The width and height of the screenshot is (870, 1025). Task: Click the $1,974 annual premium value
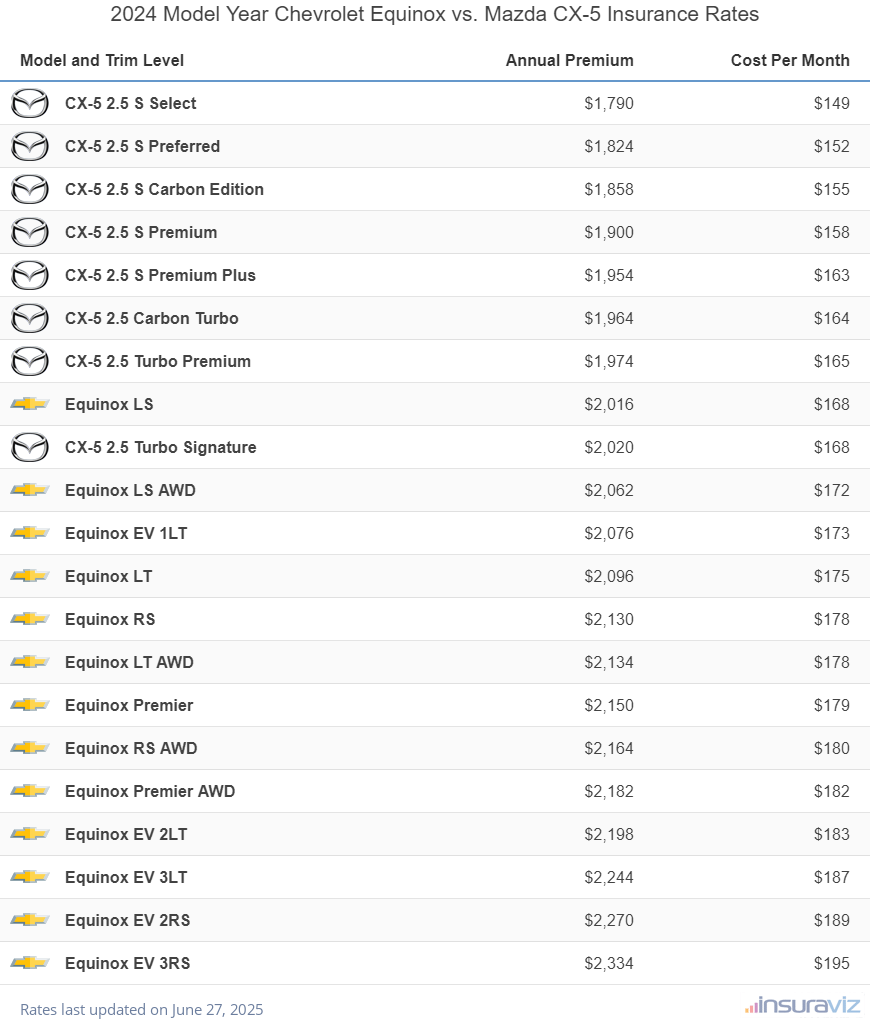click(x=609, y=361)
